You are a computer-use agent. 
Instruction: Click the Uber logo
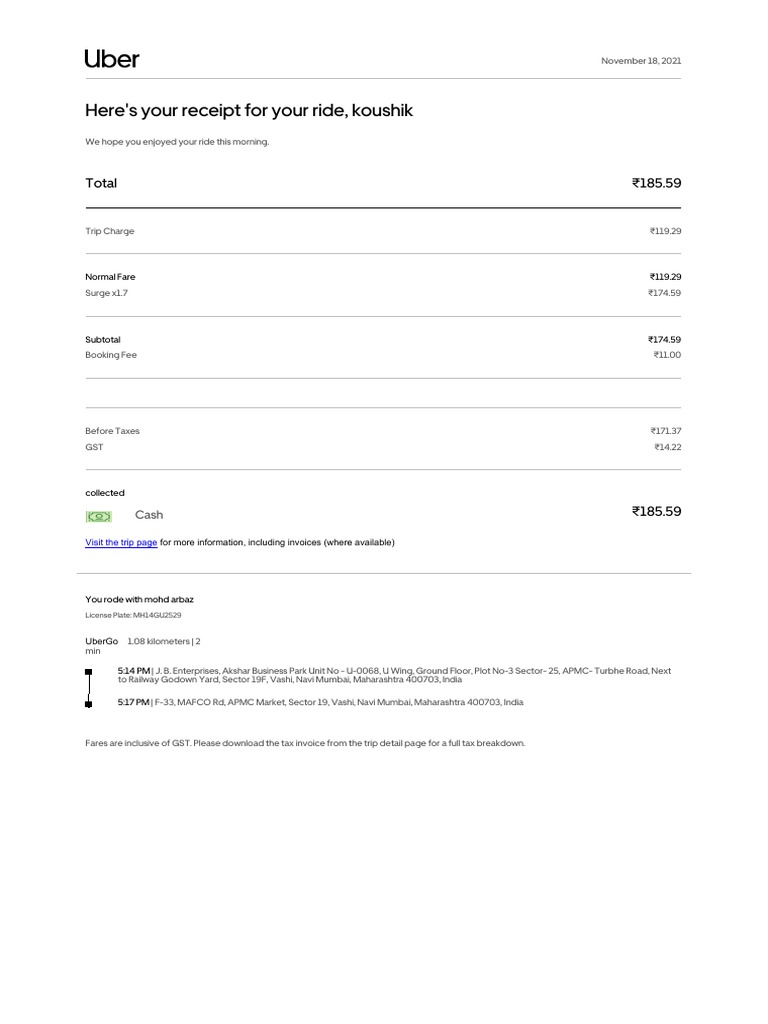pyautogui.click(x=112, y=59)
